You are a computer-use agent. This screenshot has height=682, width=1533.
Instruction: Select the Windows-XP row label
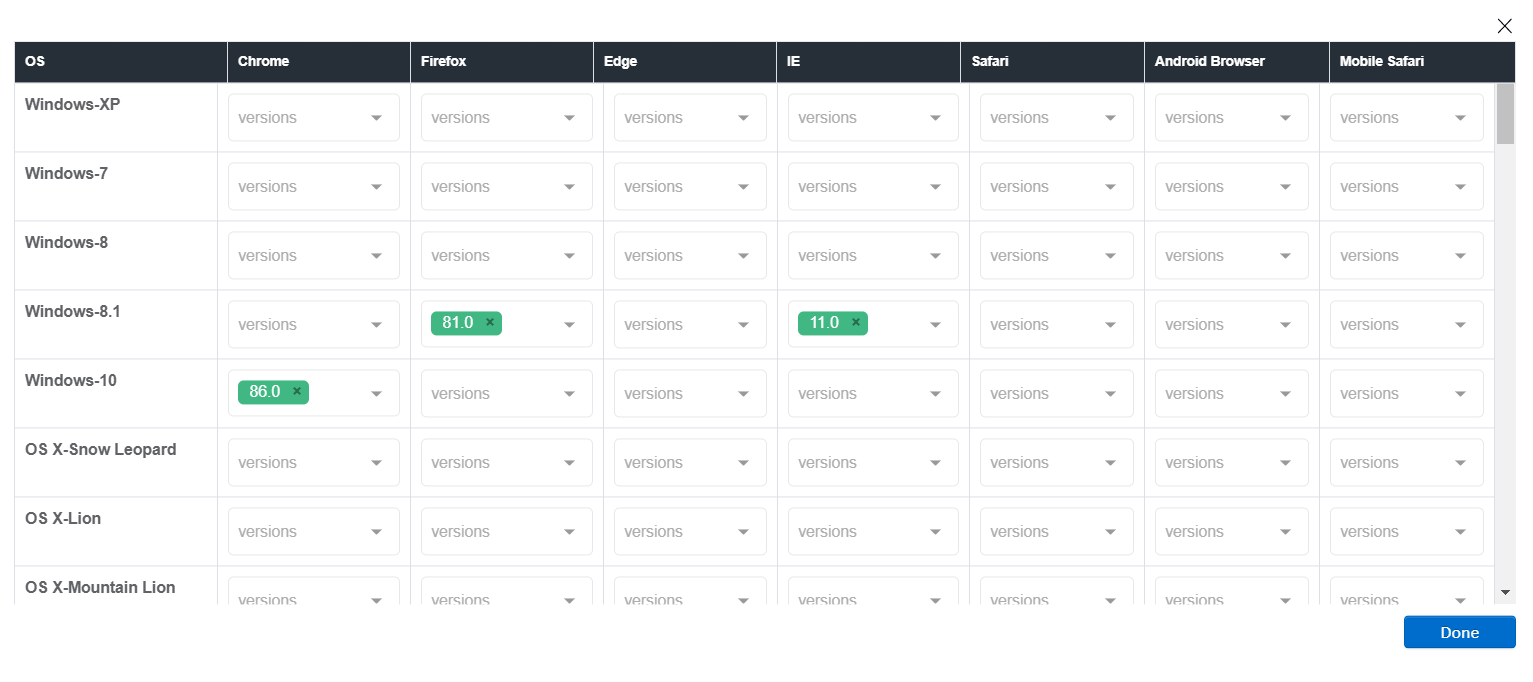pos(73,104)
